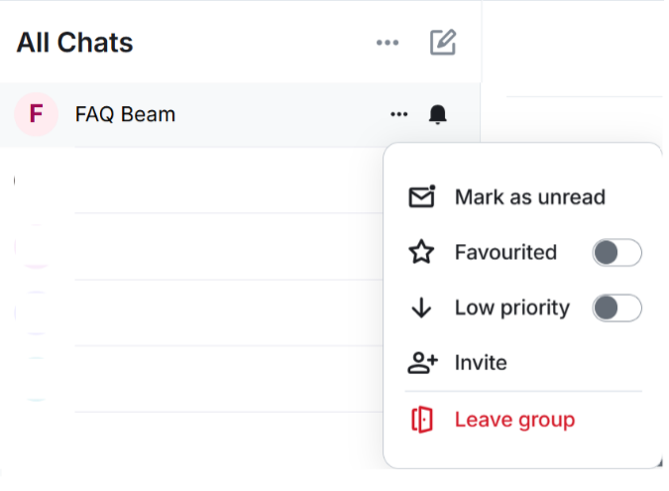Click the envelope icon beside Mark as unread
The width and height of the screenshot is (669, 491).
(422, 197)
